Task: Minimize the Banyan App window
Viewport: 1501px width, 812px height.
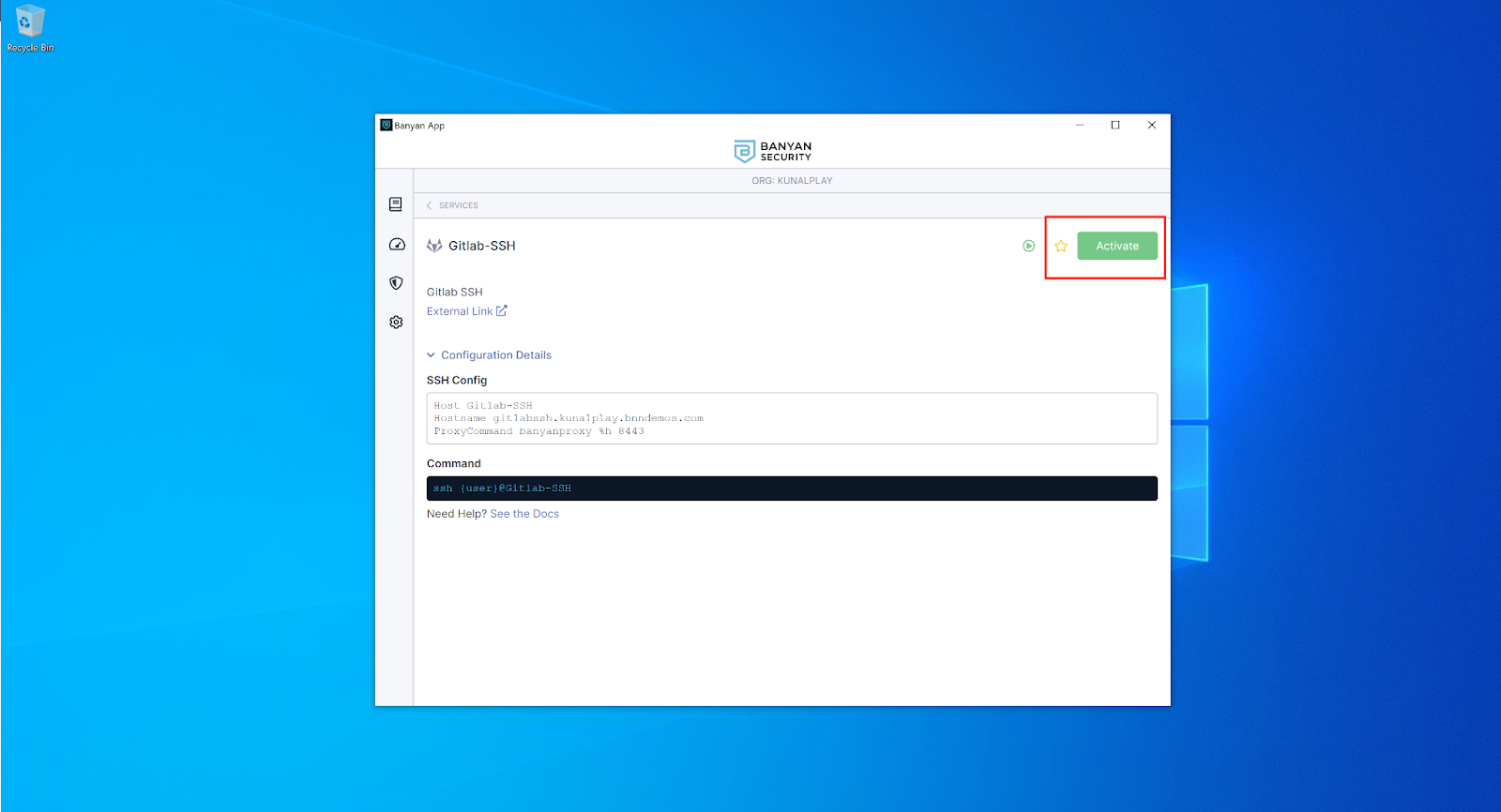Action: 1080,125
